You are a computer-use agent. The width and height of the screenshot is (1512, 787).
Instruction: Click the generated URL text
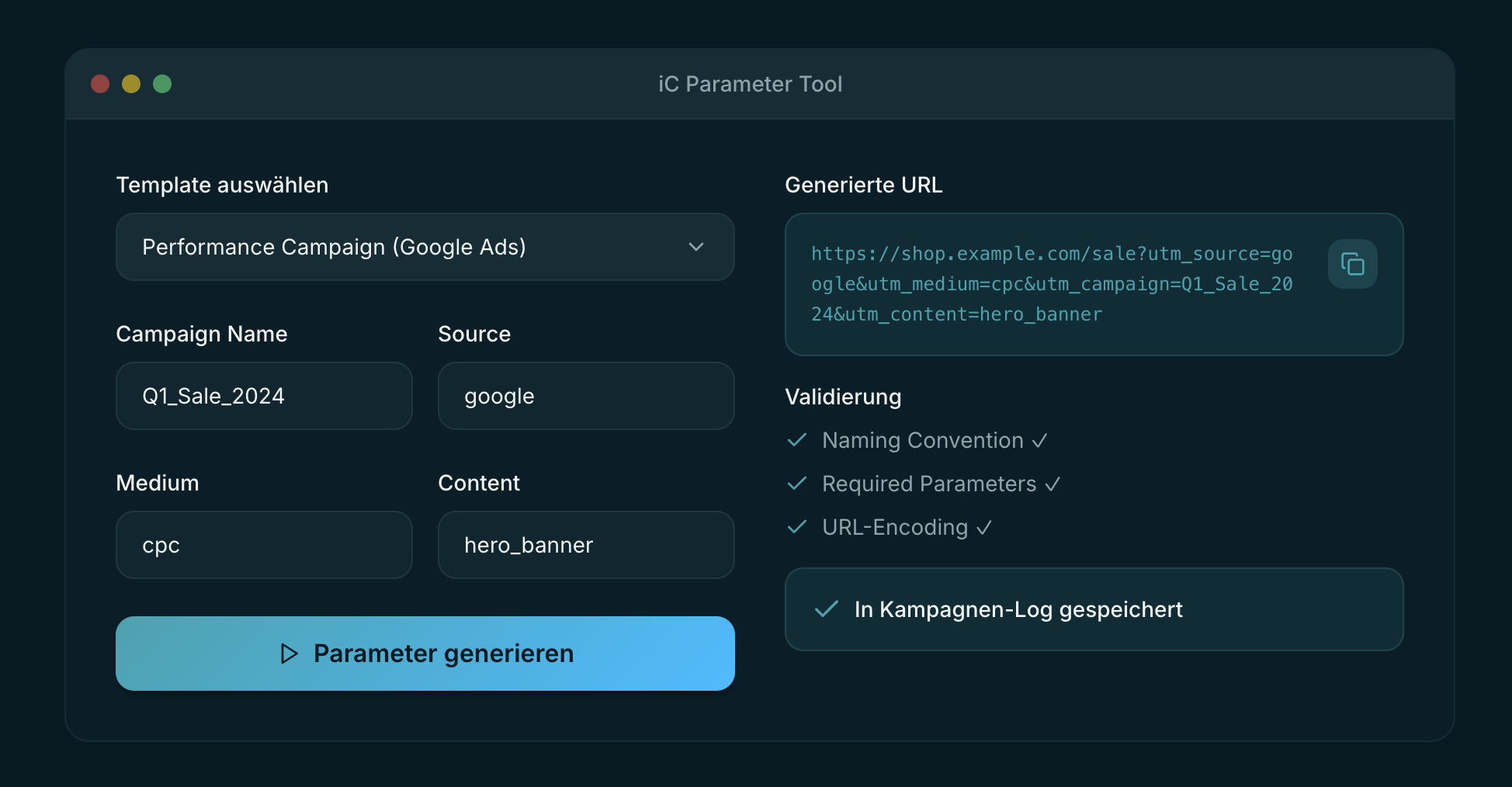tap(1052, 284)
